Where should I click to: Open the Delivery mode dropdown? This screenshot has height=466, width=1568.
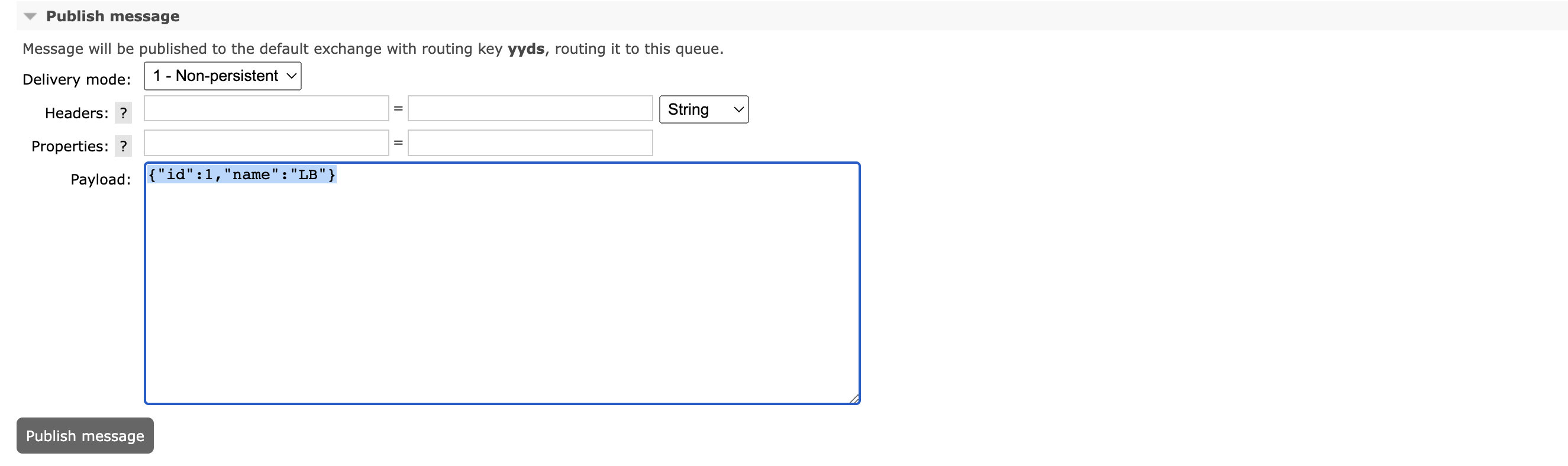223,76
